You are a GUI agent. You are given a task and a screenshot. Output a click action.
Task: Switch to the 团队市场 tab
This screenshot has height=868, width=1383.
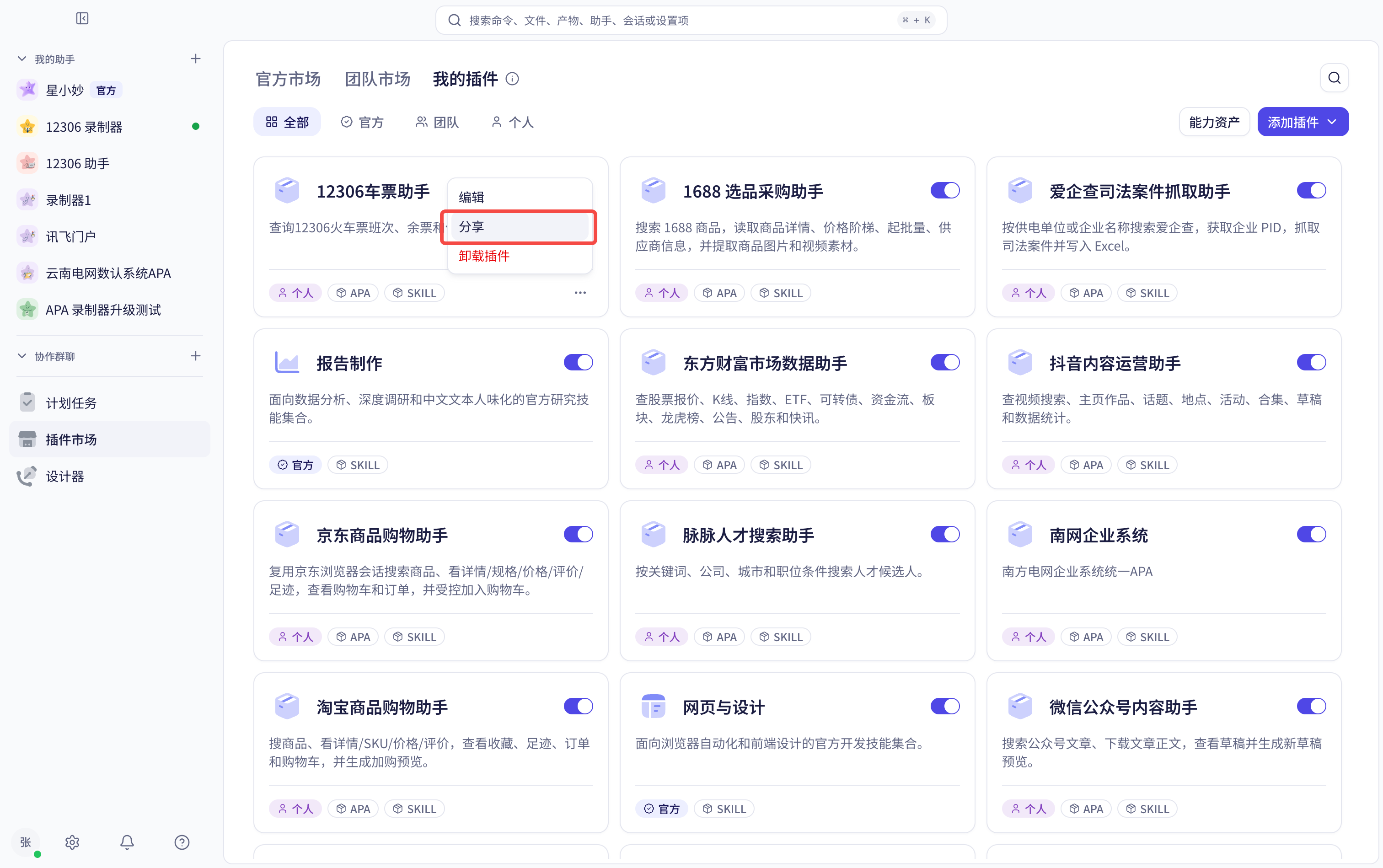point(377,79)
